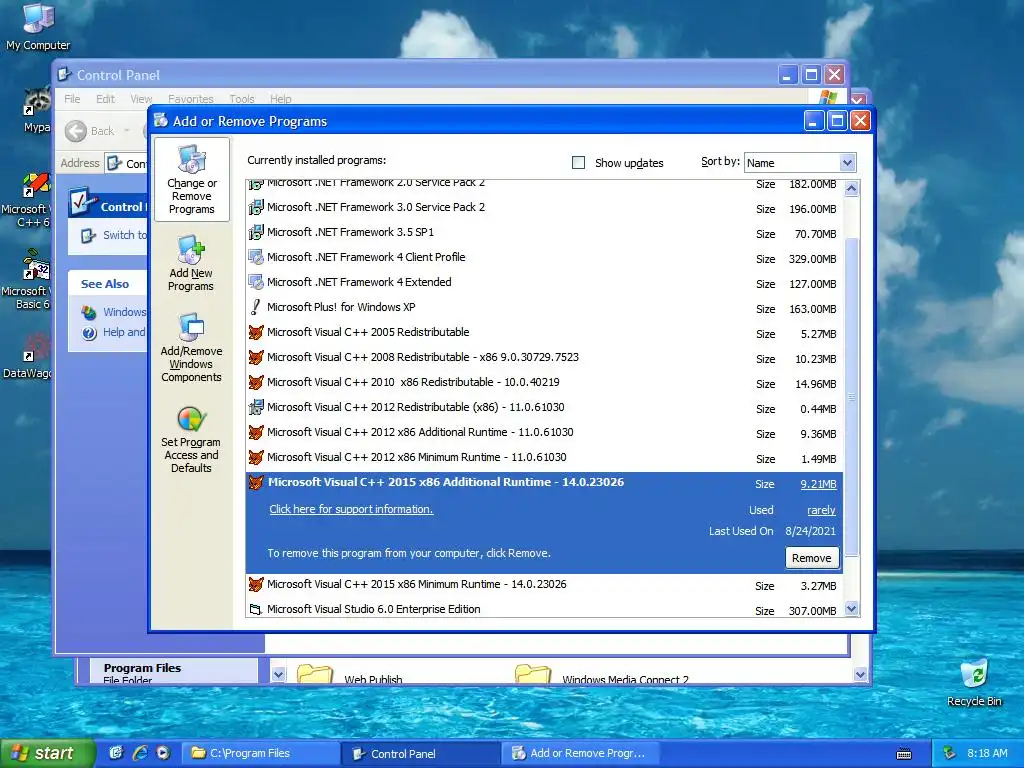Screen dimensions: 1024x768
Task: Open Edit menu in Control Panel
Action: pyautogui.click(x=105, y=99)
